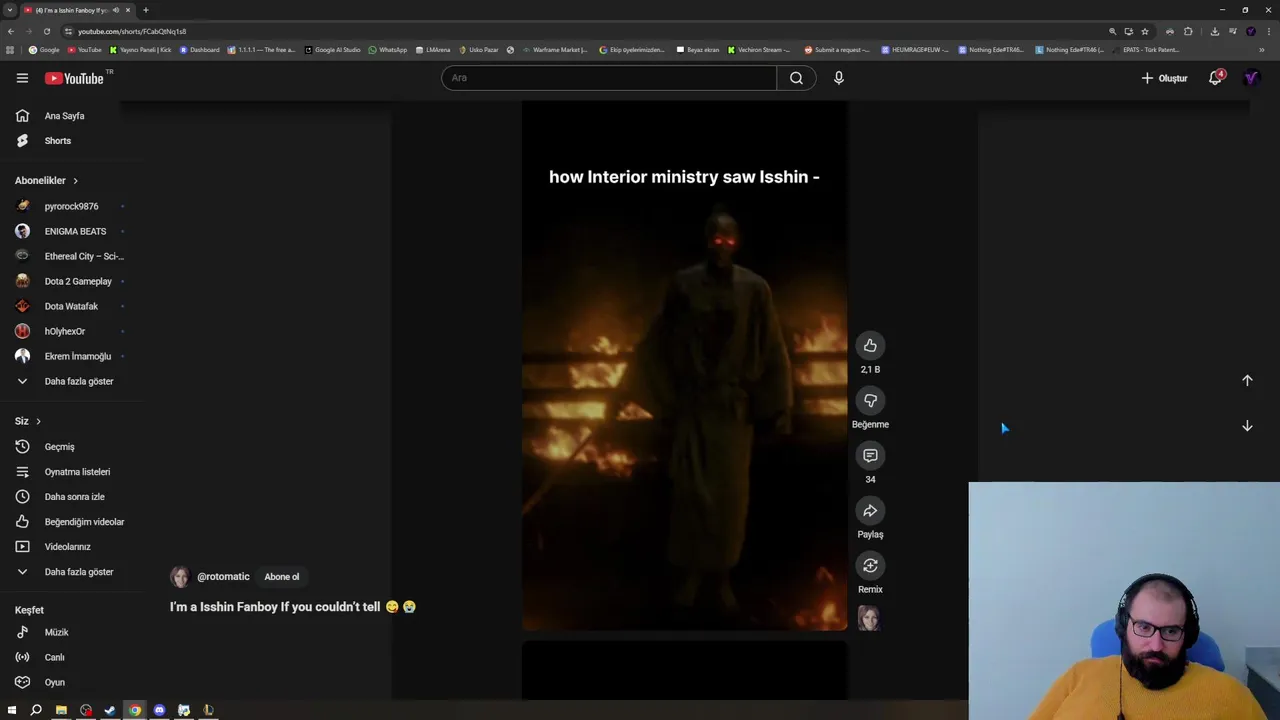This screenshot has width=1280, height=720.
Task: Remix this Short
Action: tap(870, 566)
